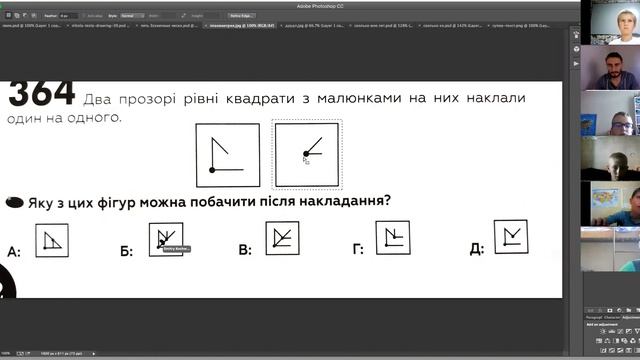Switch to the drawing-05.psd document tab
Viewport: 640px width, 360px height.
click(100, 26)
